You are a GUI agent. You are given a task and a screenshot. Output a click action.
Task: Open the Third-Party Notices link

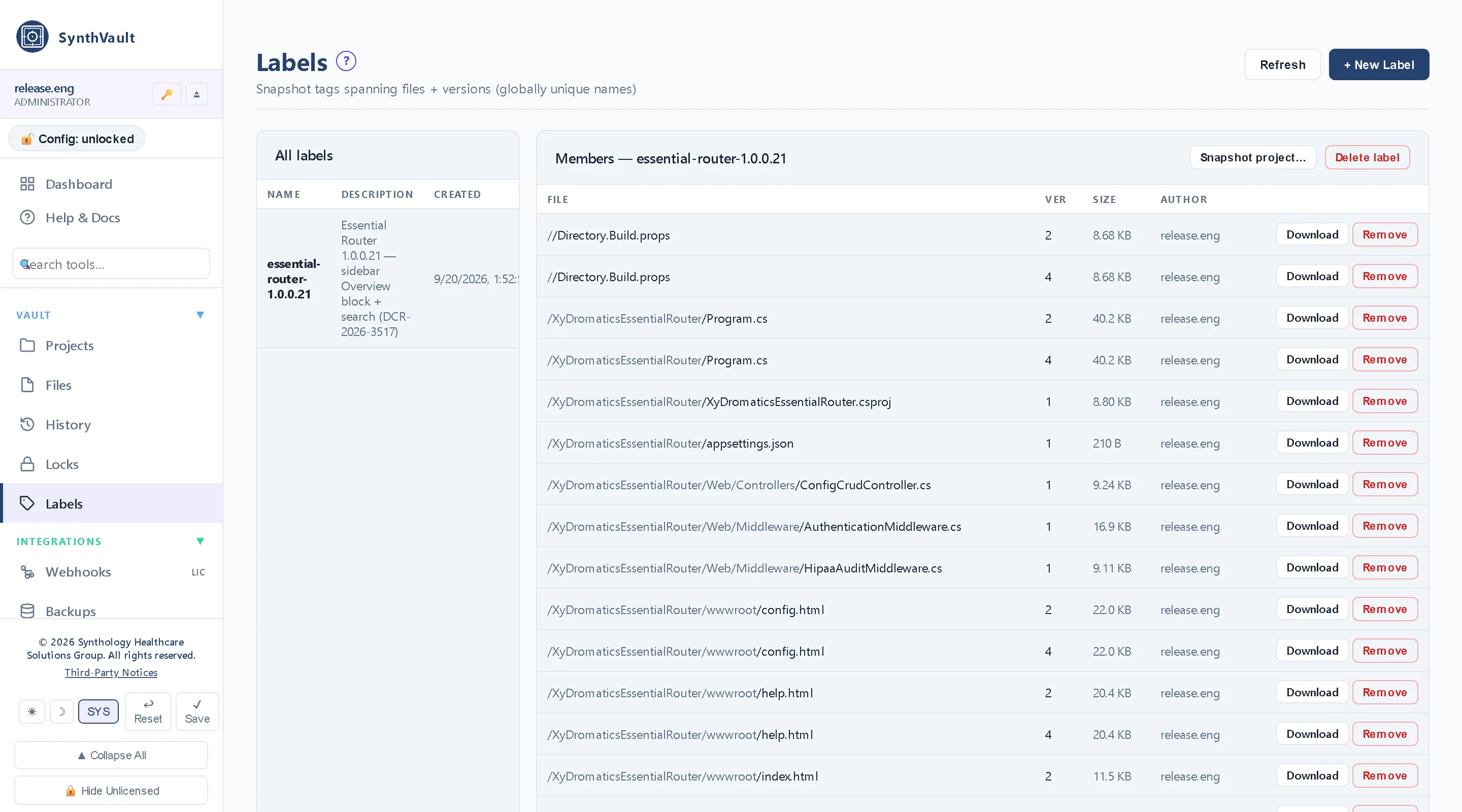pos(111,672)
